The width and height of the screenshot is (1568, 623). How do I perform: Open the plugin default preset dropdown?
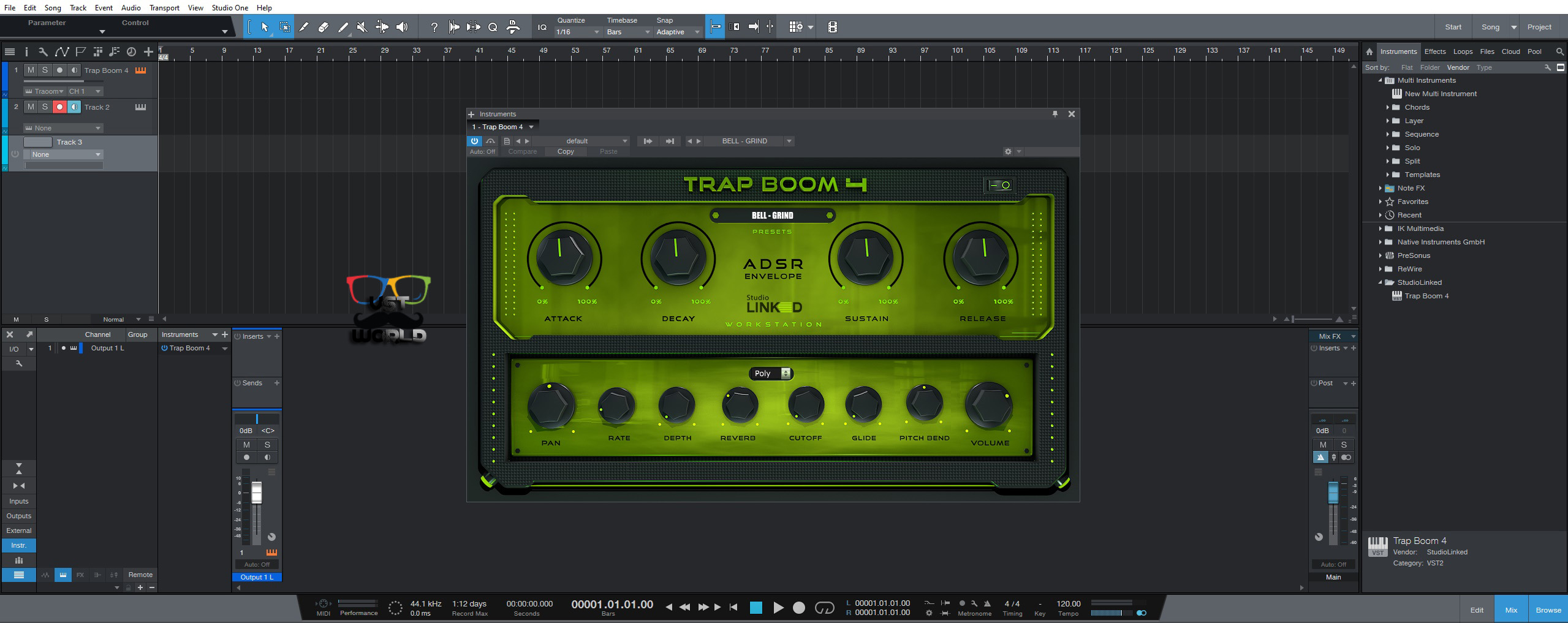point(581,141)
